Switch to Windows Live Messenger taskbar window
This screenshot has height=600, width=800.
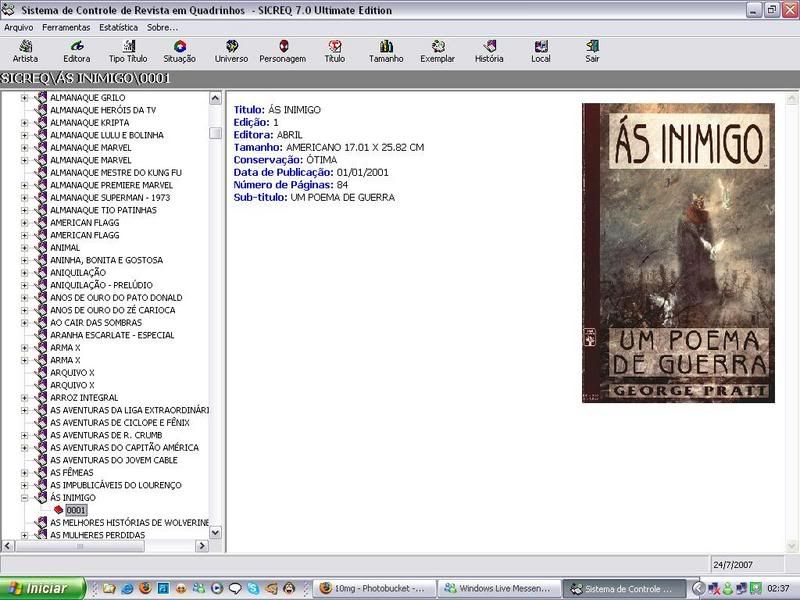click(499, 588)
